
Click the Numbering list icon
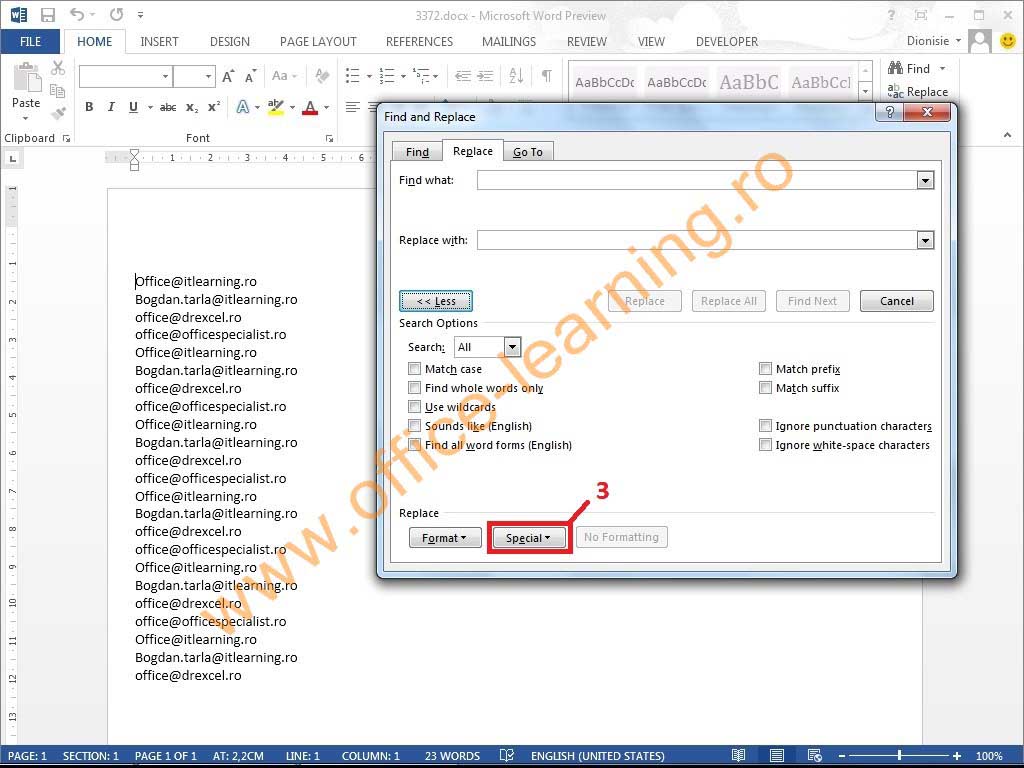tap(387, 76)
